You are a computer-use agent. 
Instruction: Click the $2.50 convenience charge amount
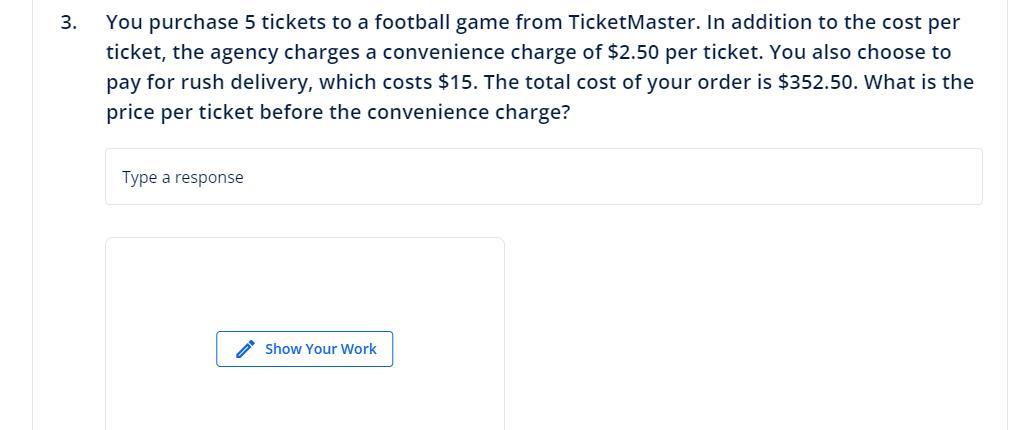coord(633,52)
